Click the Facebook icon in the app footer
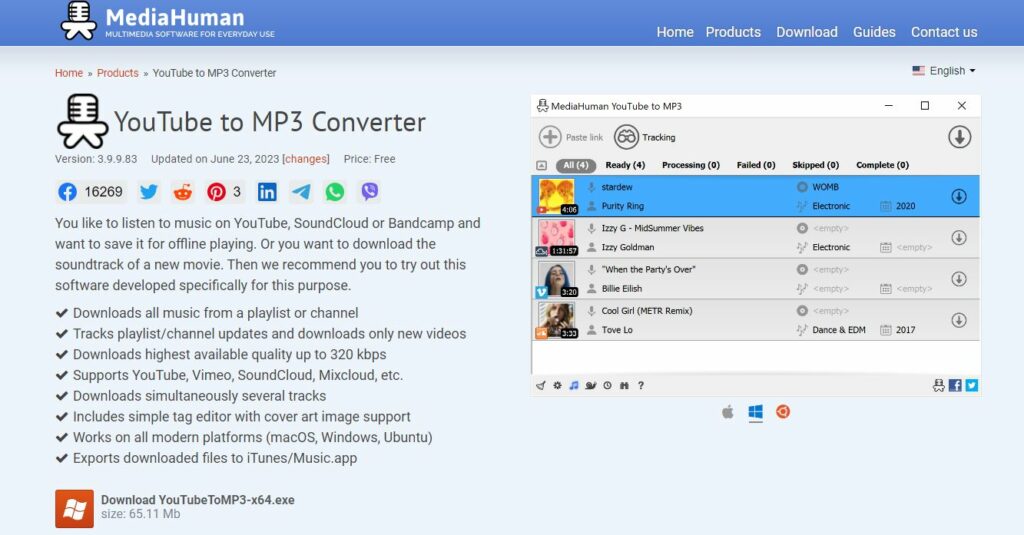Viewport: 1024px width, 535px height. pos(955,385)
